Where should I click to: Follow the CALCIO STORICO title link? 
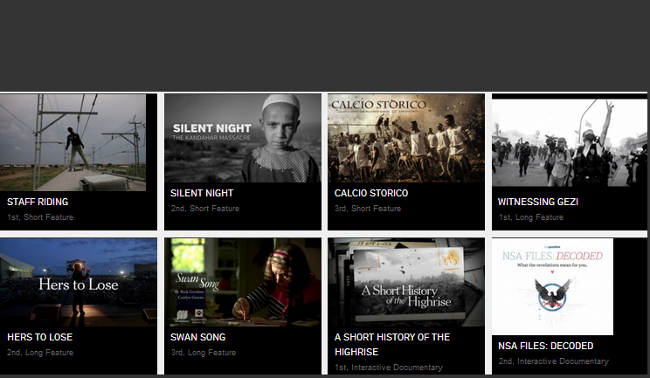pos(371,193)
